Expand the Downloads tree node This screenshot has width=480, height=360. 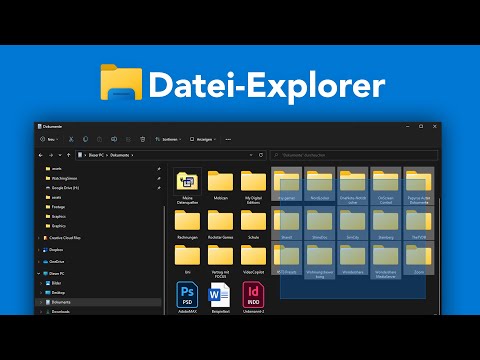[41, 312]
